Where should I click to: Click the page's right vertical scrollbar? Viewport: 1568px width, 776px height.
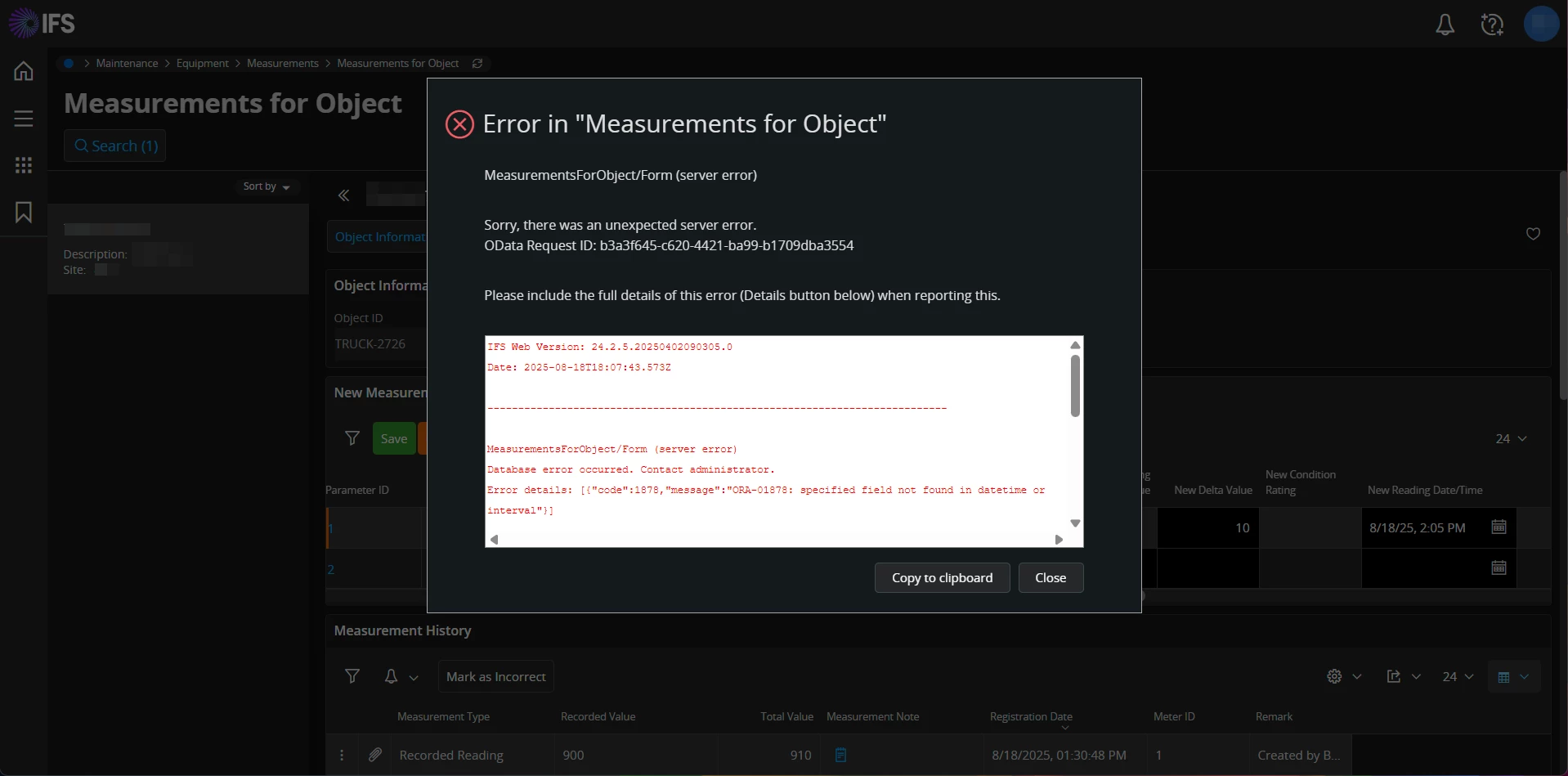click(x=1563, y=285)
